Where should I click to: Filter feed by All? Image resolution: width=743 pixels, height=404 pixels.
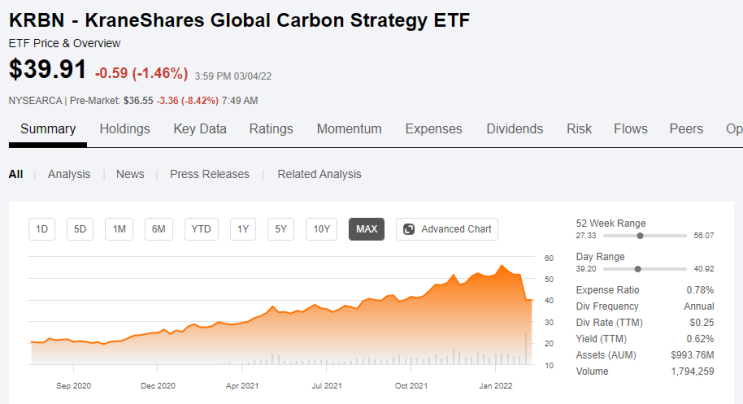[x=16, y=174]
